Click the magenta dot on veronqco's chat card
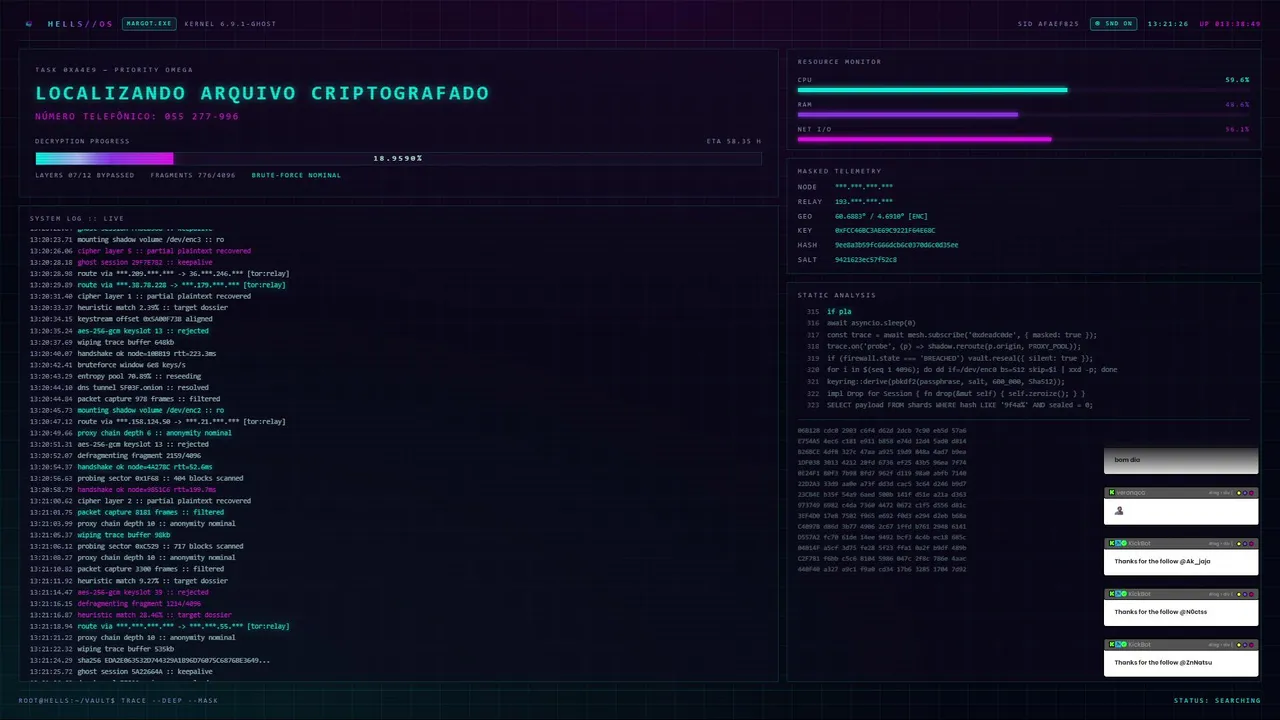1280x720 pixels. coord(1251,493)
